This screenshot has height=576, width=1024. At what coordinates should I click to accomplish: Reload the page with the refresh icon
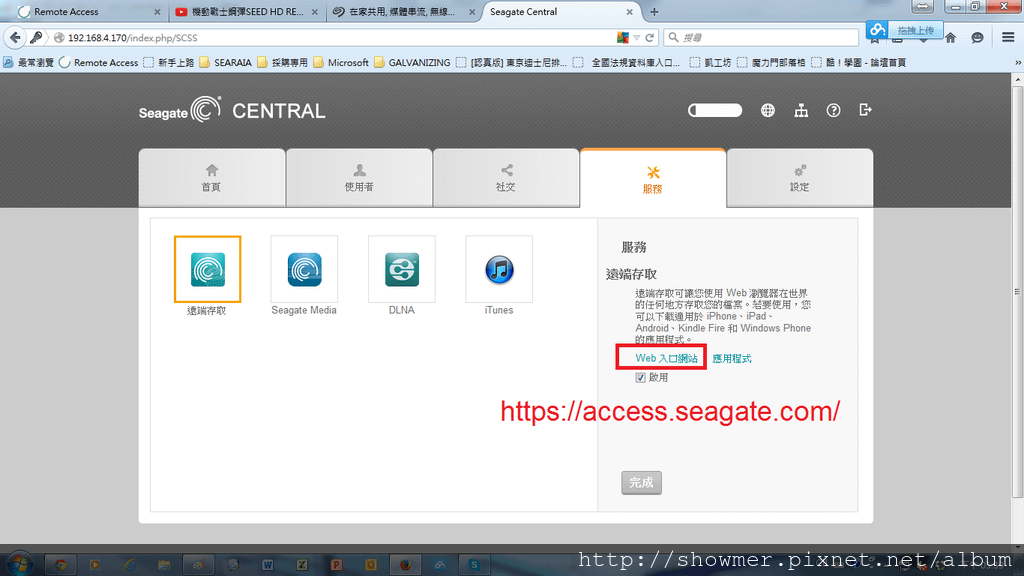point(650,38)
